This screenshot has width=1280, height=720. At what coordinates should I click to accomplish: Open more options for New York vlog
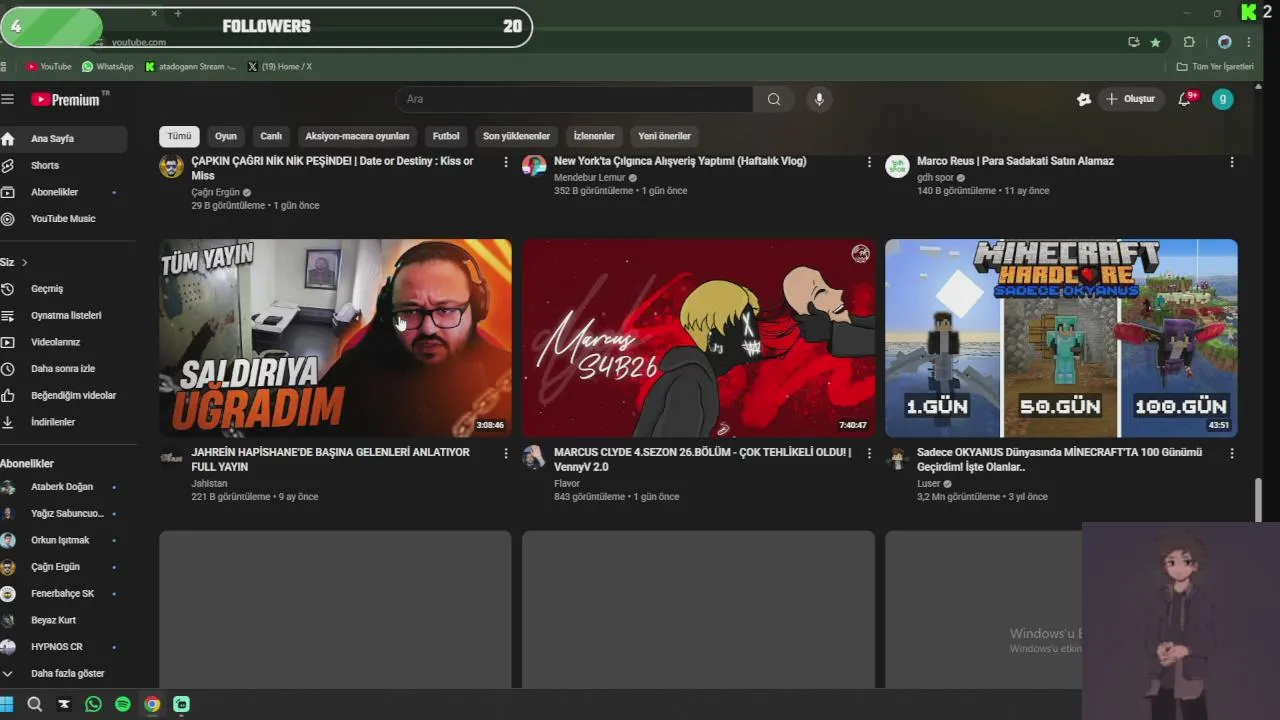coord(868,162)
